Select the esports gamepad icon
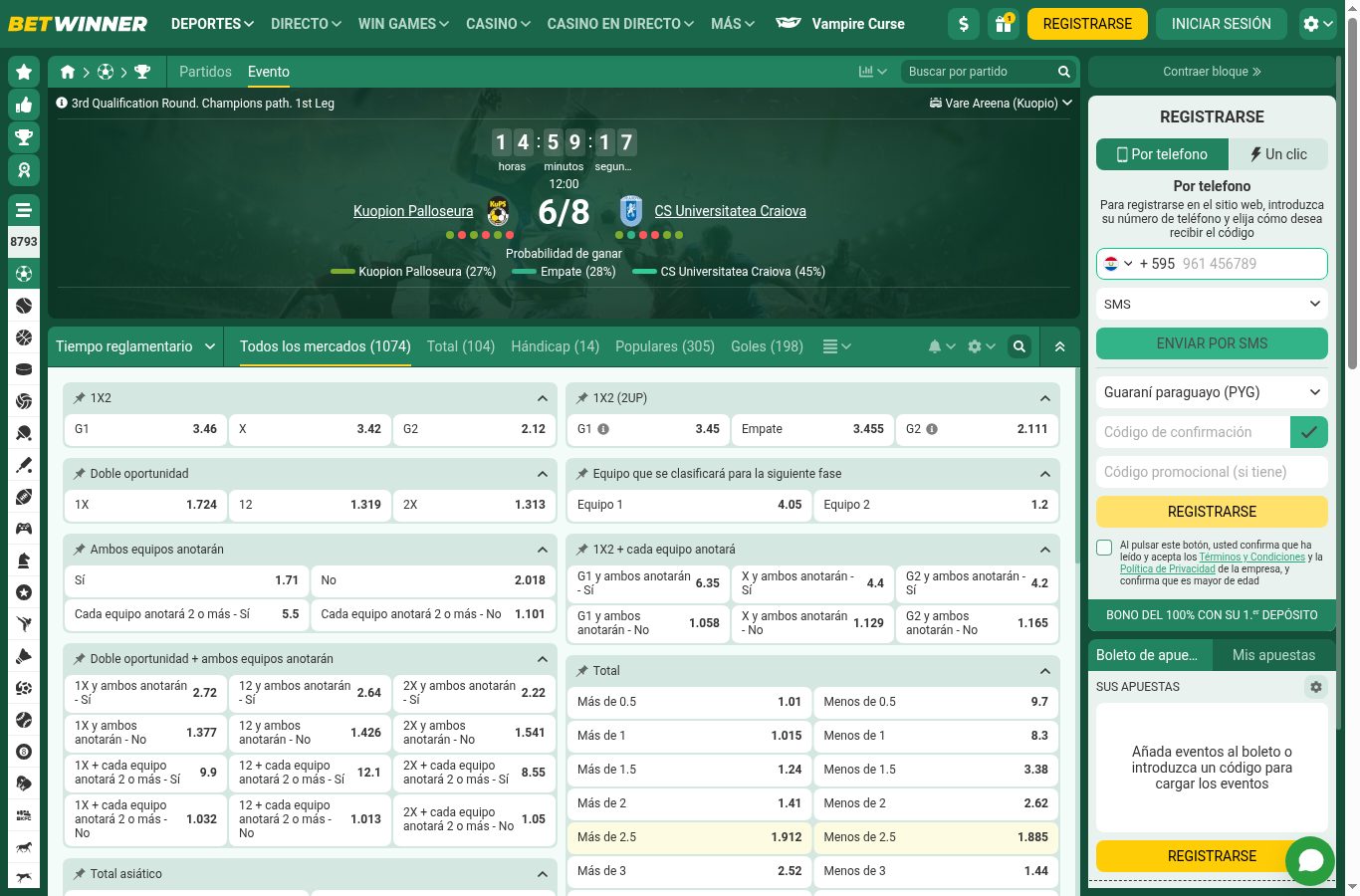 point(24,529)
